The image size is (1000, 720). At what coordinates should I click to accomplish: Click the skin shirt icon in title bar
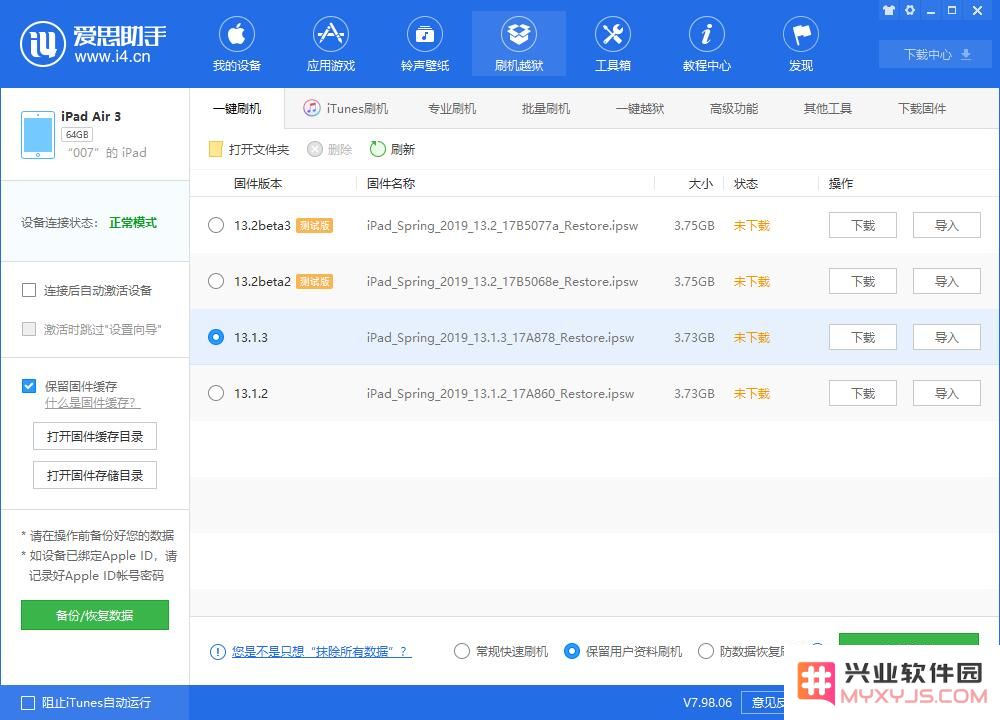click(x=888, y=10)
